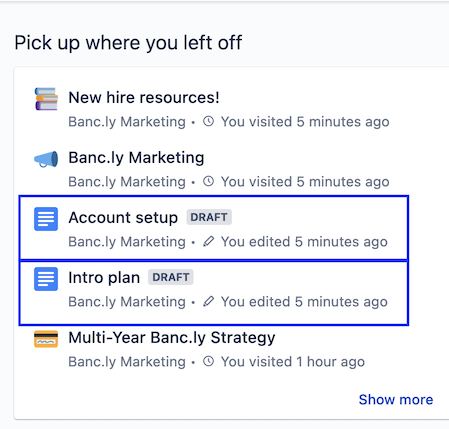Click the clock icon under the Banc.ly Marketing title
449x429 pixels.
(x=209, y=181)
